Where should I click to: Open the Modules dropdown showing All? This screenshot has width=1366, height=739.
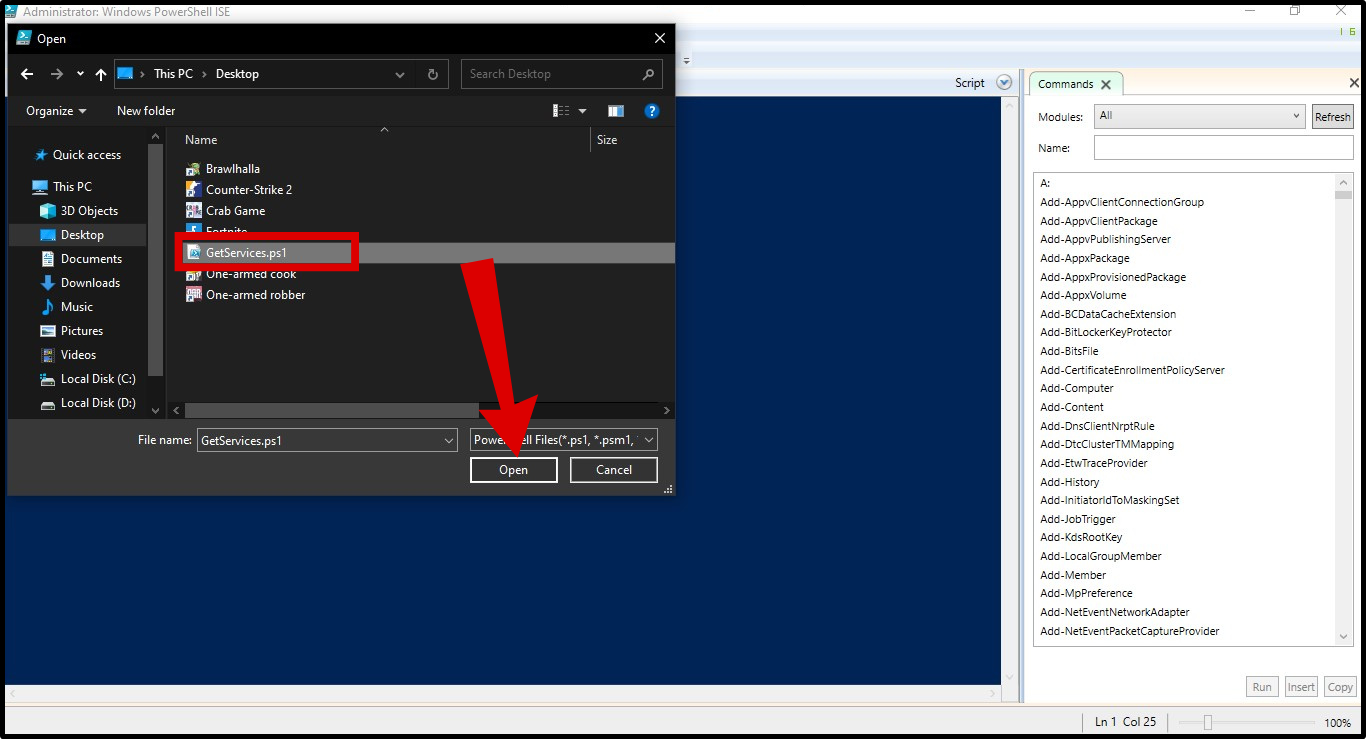point(1199,116)
